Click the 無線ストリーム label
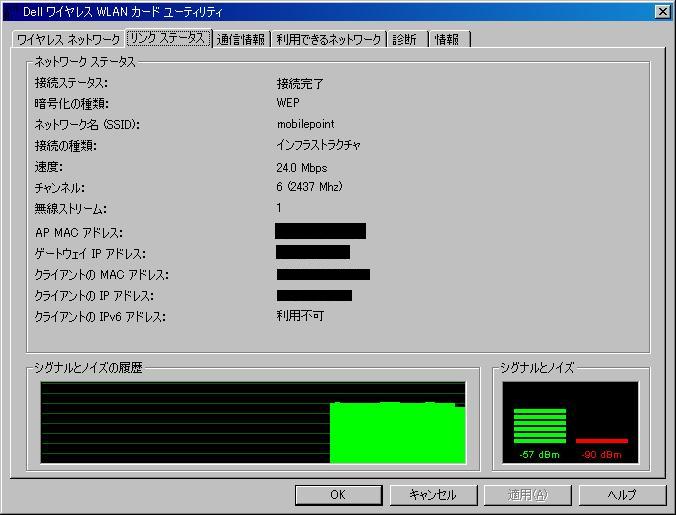The width and height of the screenshot is (676, 515). pos(71,209)
